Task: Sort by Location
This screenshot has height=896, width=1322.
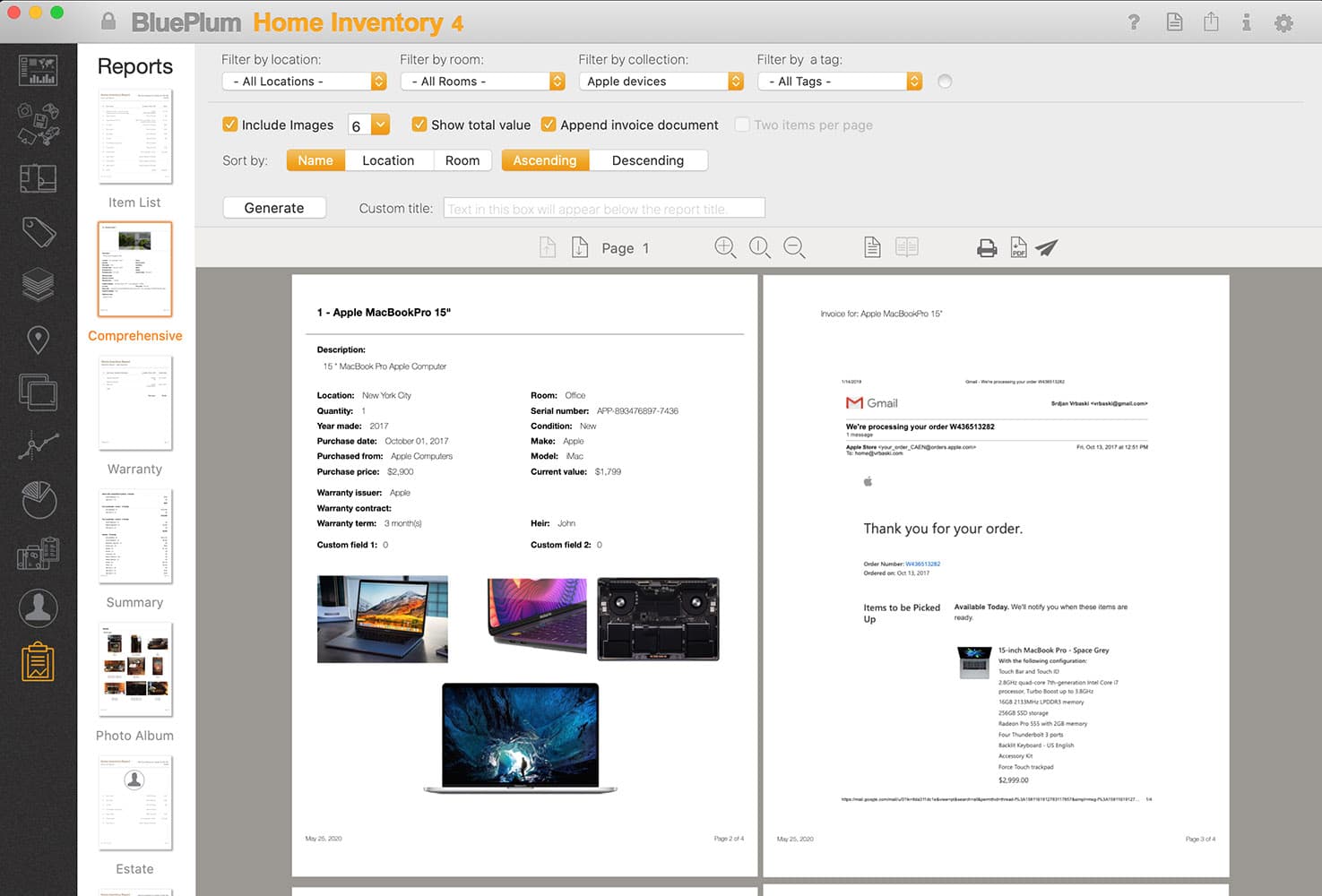Action: (388, 160)
